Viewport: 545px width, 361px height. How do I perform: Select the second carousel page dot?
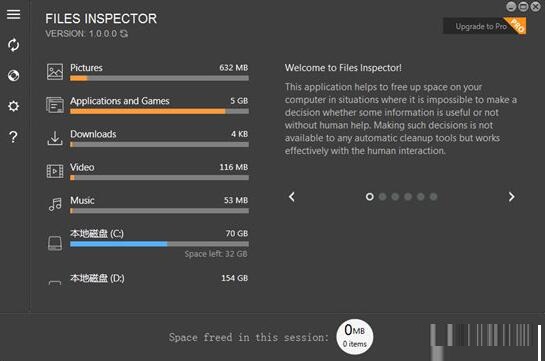pyautogui.click(x=382, y=197)
